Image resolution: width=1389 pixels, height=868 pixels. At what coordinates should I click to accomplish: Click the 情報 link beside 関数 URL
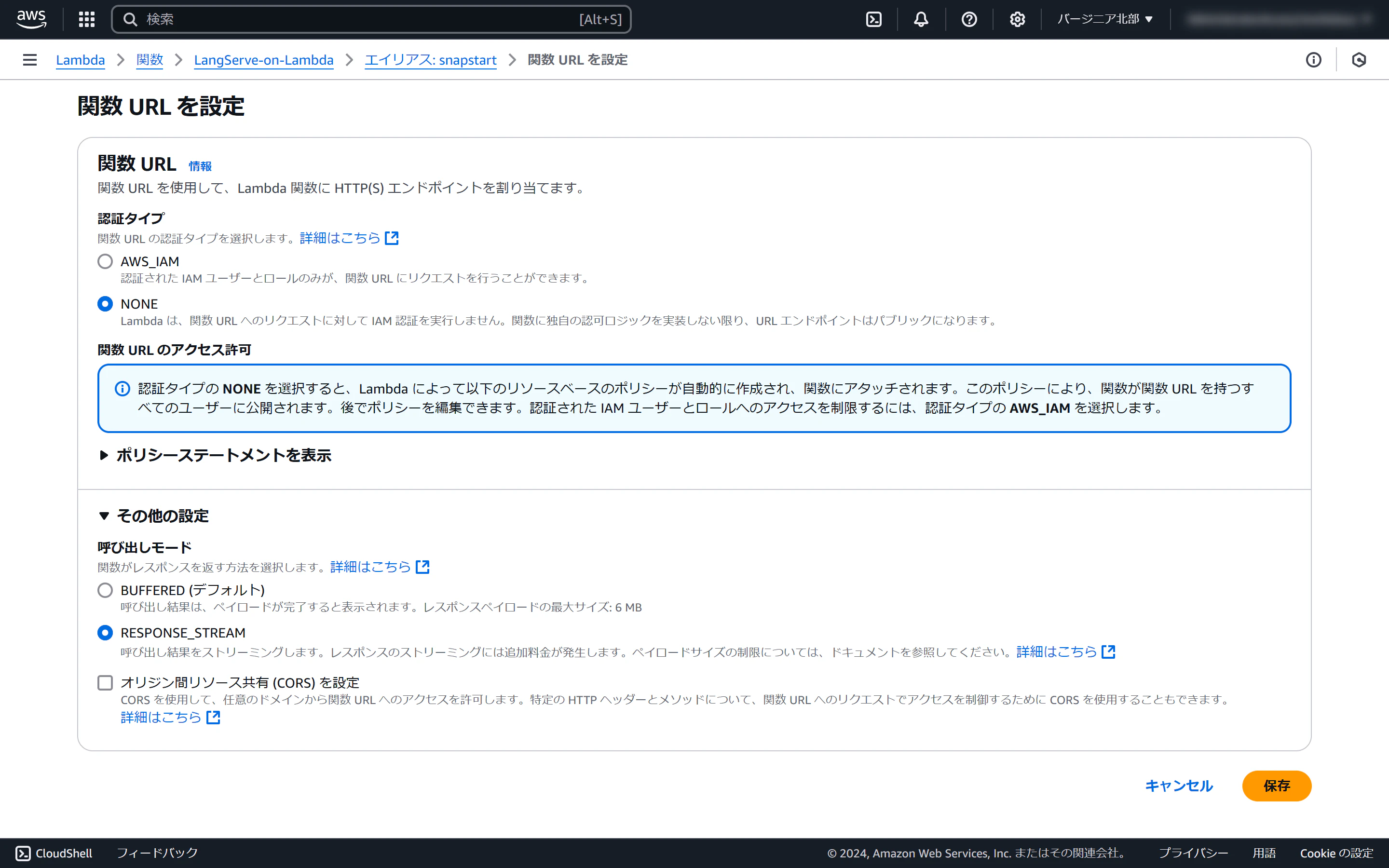[x=200, y=166]
